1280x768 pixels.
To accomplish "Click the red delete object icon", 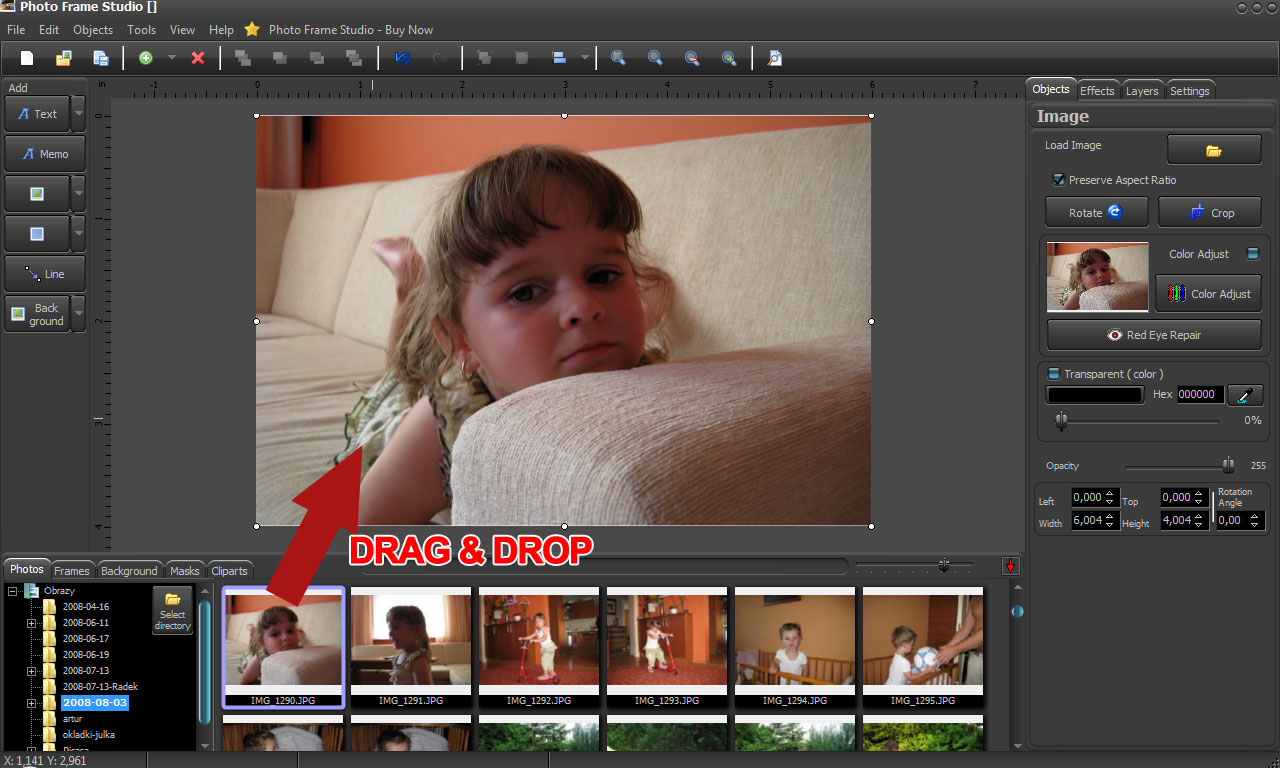I will (197, 58).
